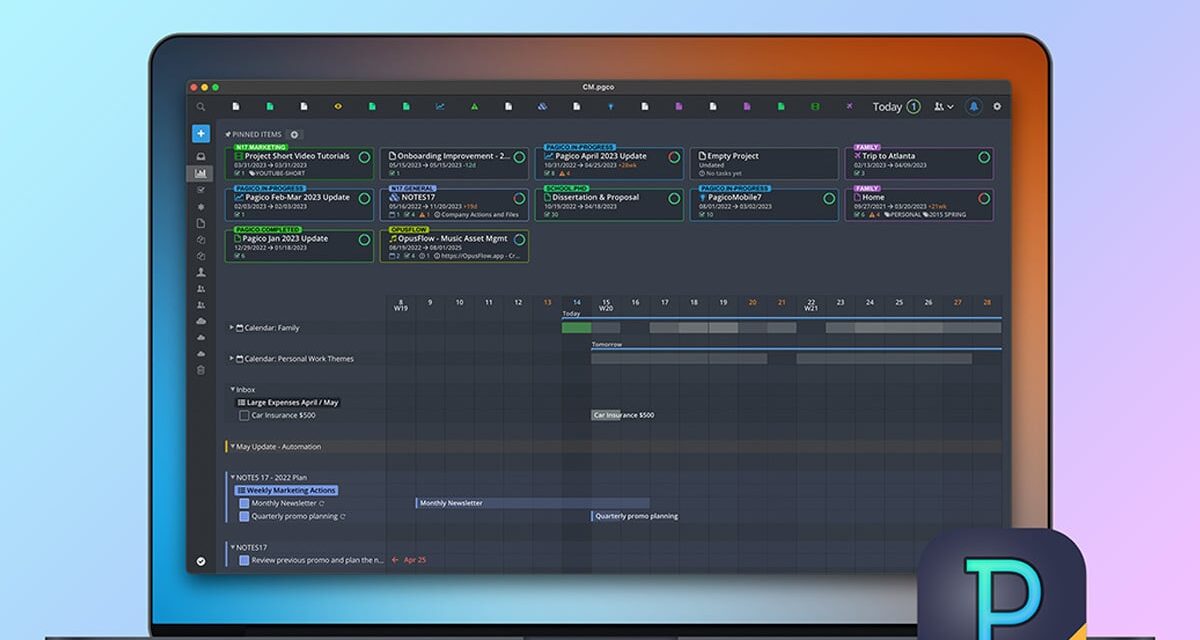This screenshot has width=1200, height=640.
Task: Collapse NOTES 17 - 2022 Plan section
Action: tap(233, 478)
